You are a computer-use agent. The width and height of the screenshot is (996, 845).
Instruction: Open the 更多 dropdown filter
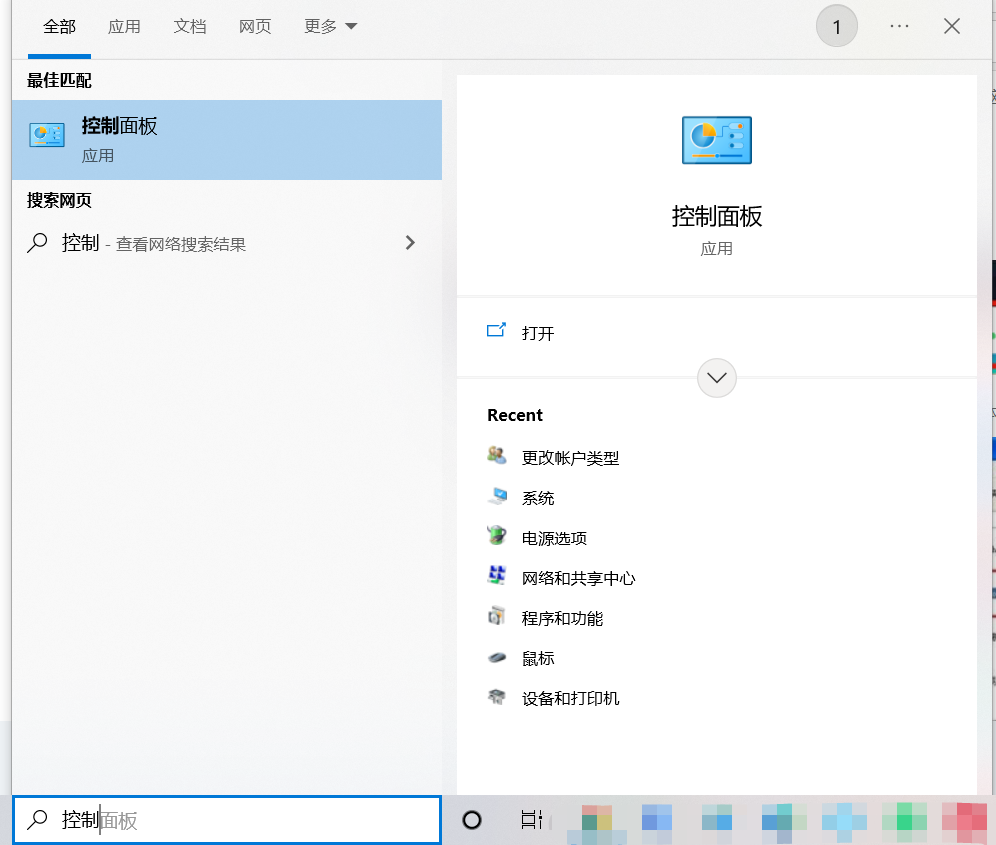[330, 27]
